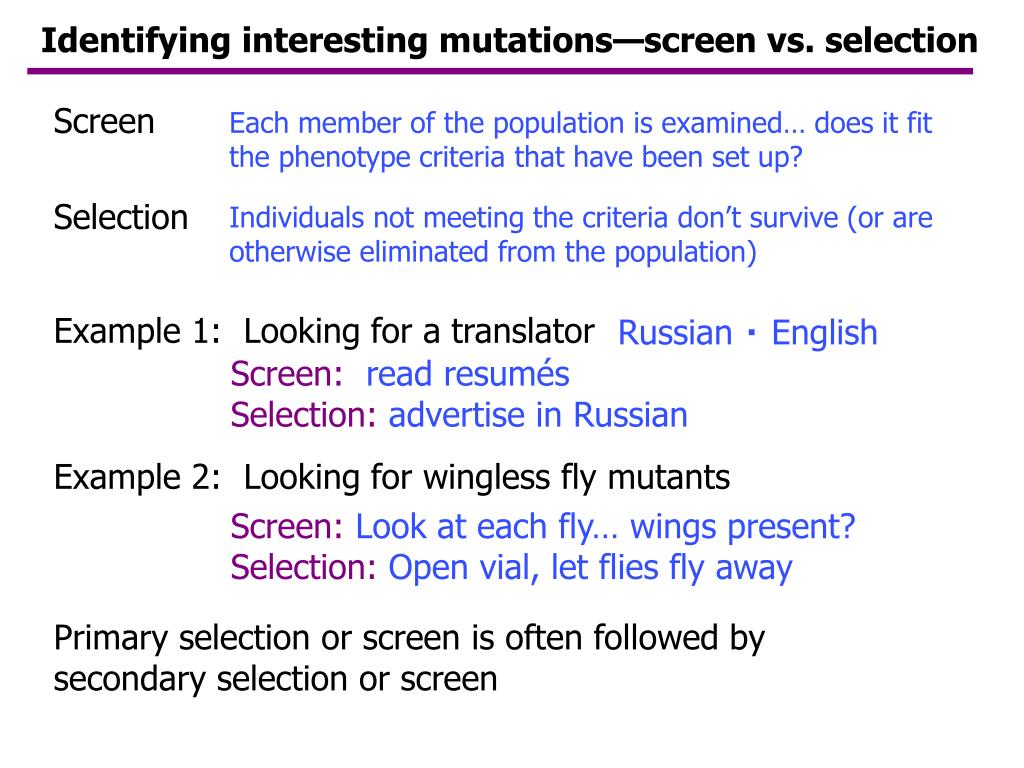The height and width of the screenshot is (768, 1024).
Task: Click the text read resumés
Action: pos(468,374)
